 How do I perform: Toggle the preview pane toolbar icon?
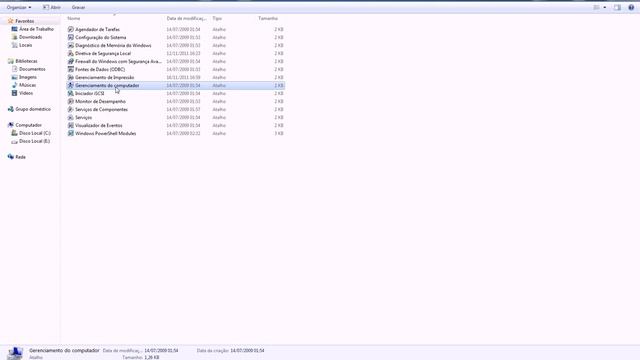click(617, 7)
